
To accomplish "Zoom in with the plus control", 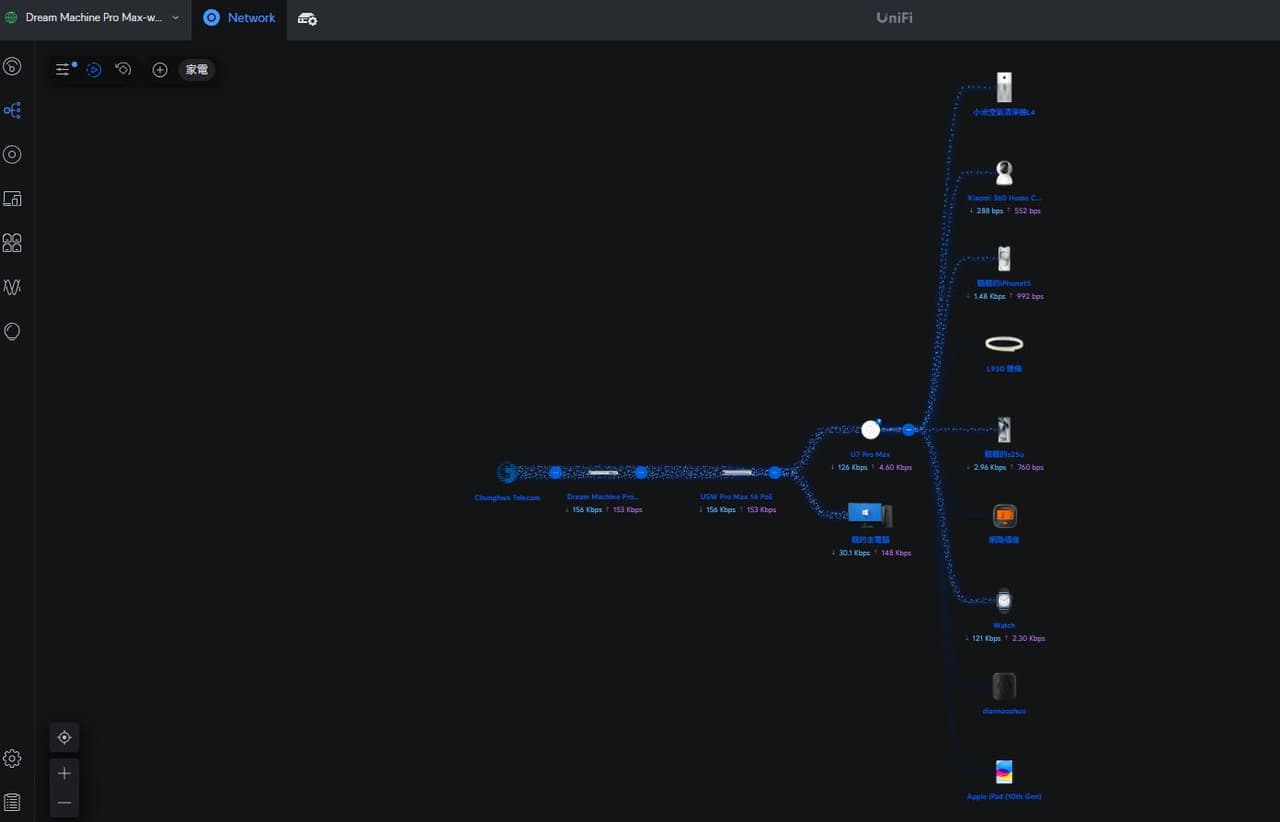I will tap(64, 773).
